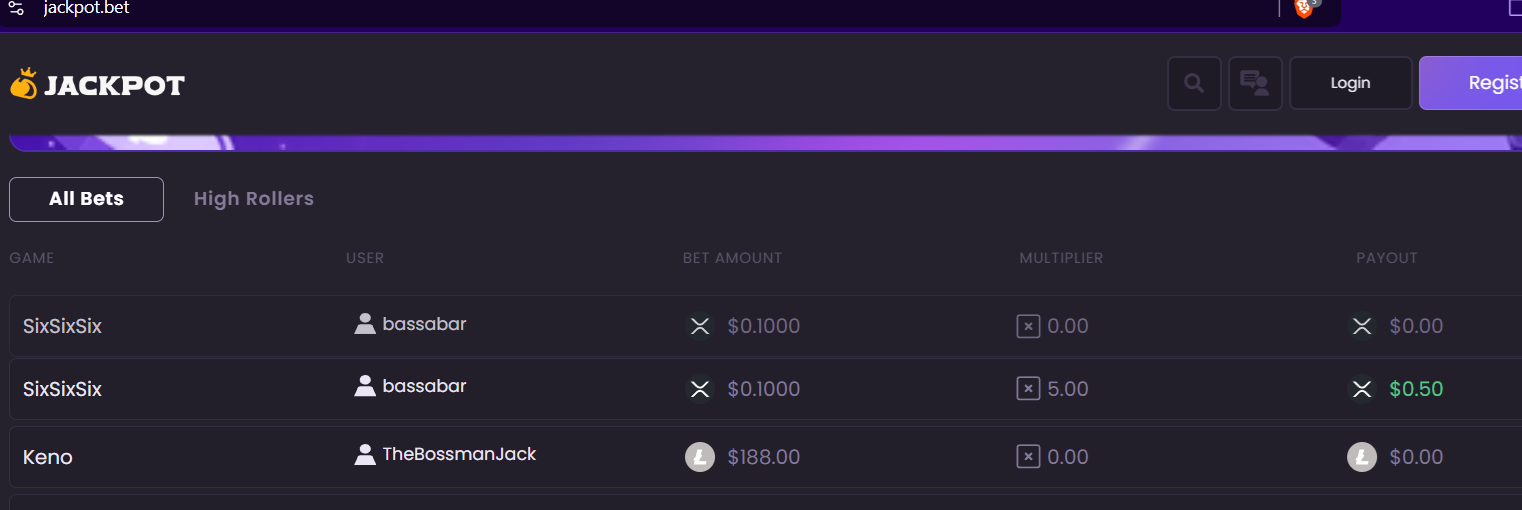Screen dimensions: 1522x510
Task: Click user avatar icon in first bassabar row
Action: (365, 324)
